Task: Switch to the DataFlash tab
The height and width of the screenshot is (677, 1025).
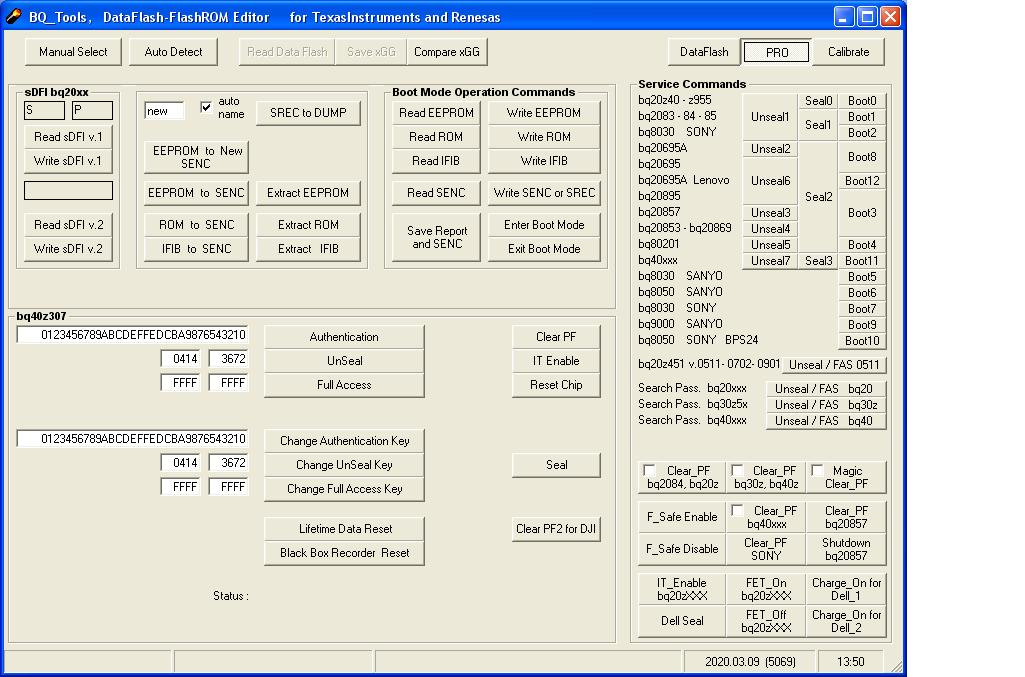Action: tap(704, 52)
